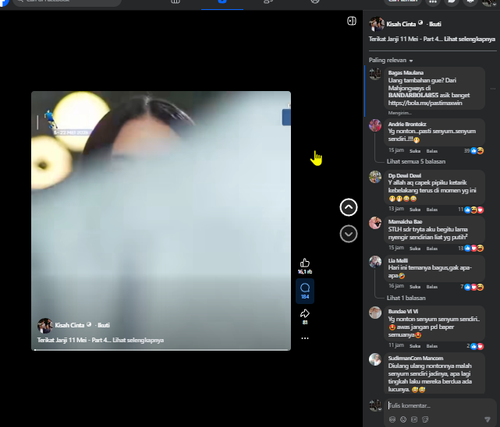The width and height of the screenshot is (500, 427).
Task: Open emoji picker in comment box
Action: (403, 419)
